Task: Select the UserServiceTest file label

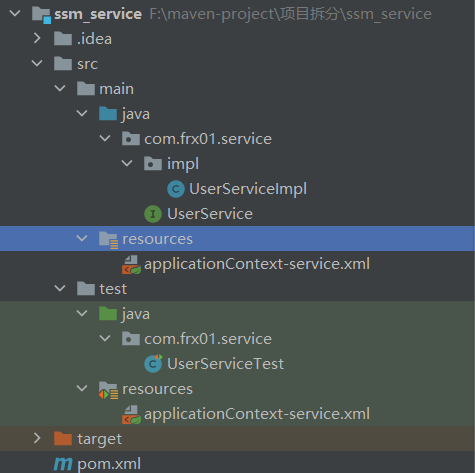Action: coord(225,364)
